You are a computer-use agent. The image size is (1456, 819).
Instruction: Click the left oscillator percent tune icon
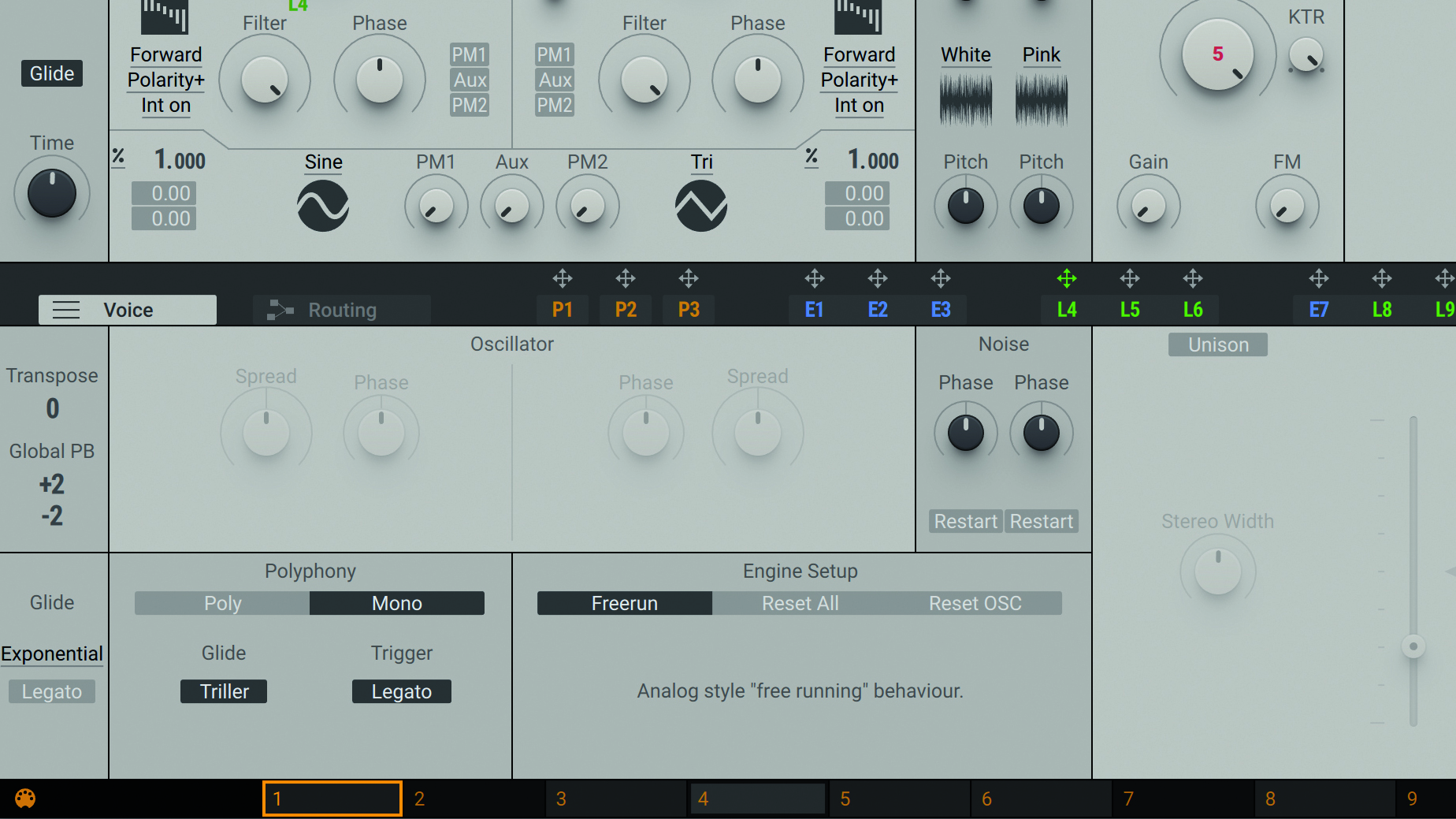click(118, 157)
